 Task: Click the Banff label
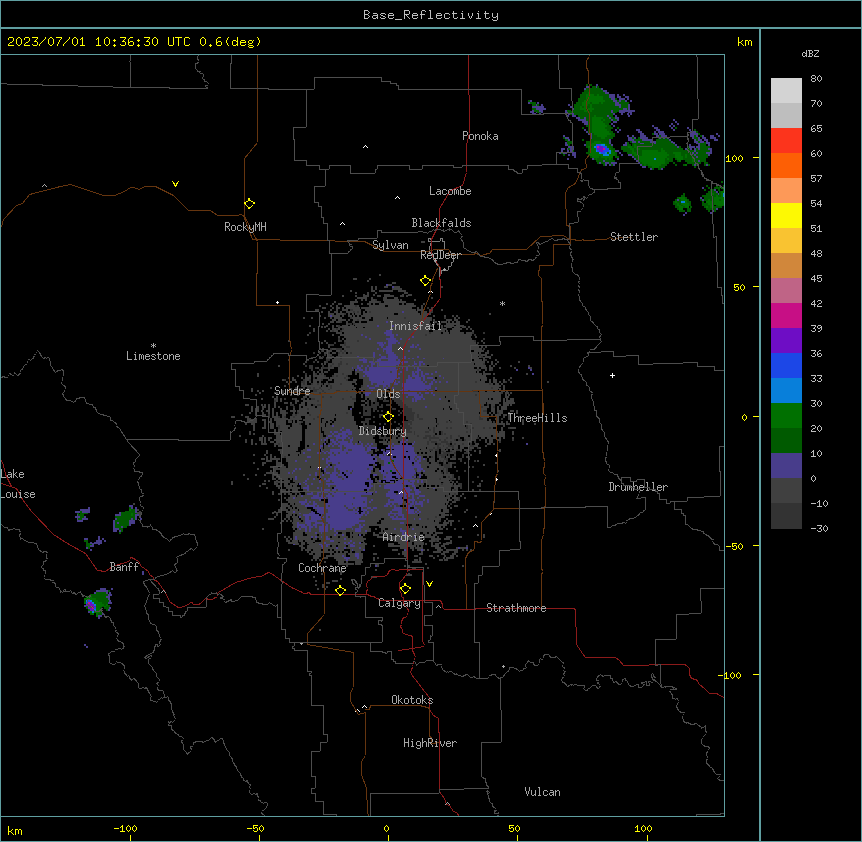[124, 567]
